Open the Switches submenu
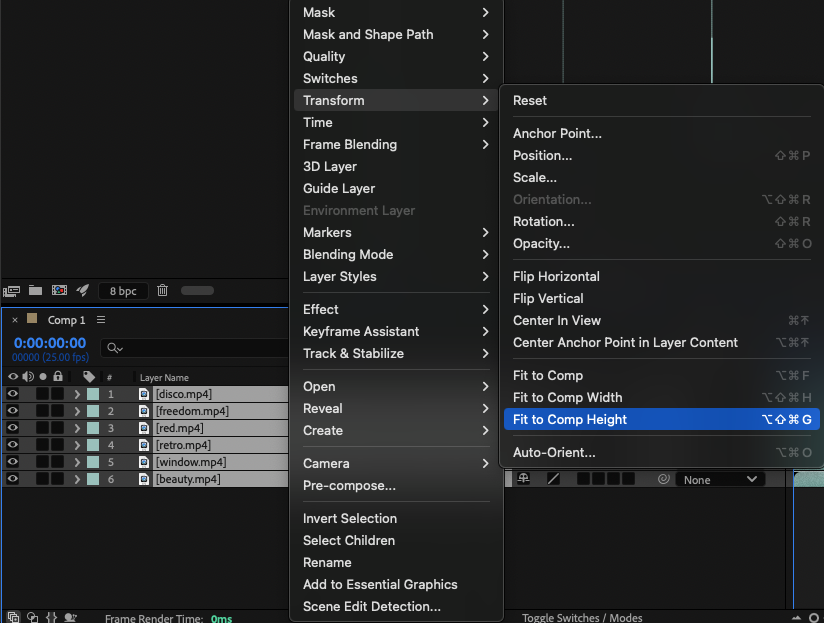This screenshot has width=824, height=623. (x=396, y=78)
